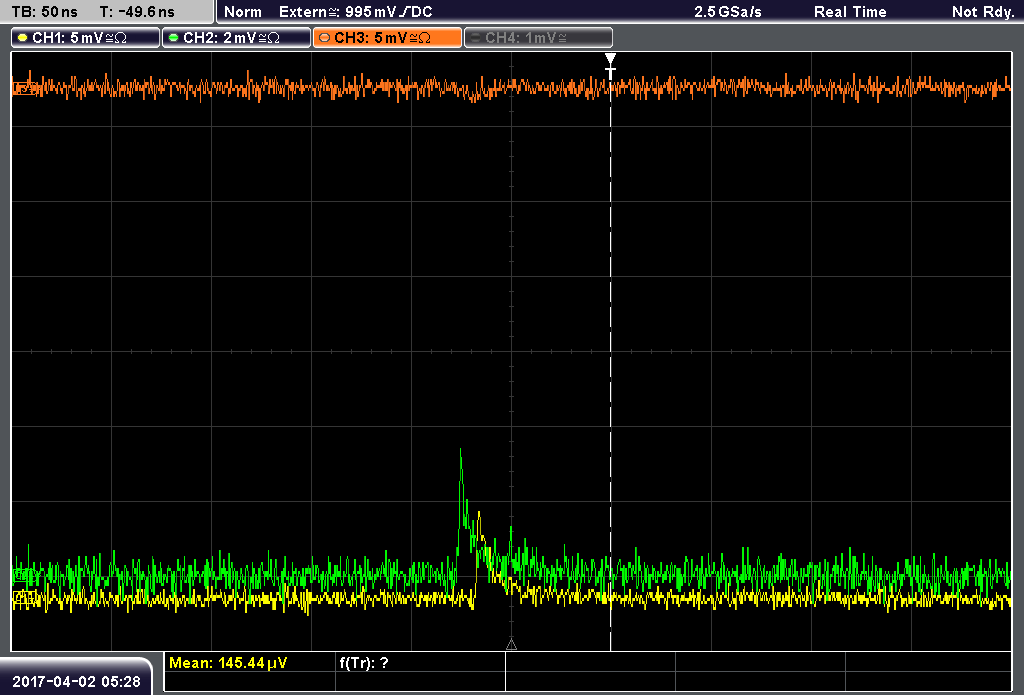Click the Mean: 145.44 µV measurement value
Image resolution: width=1024 pixels, height=695 pixels.
tap(228, 663)
